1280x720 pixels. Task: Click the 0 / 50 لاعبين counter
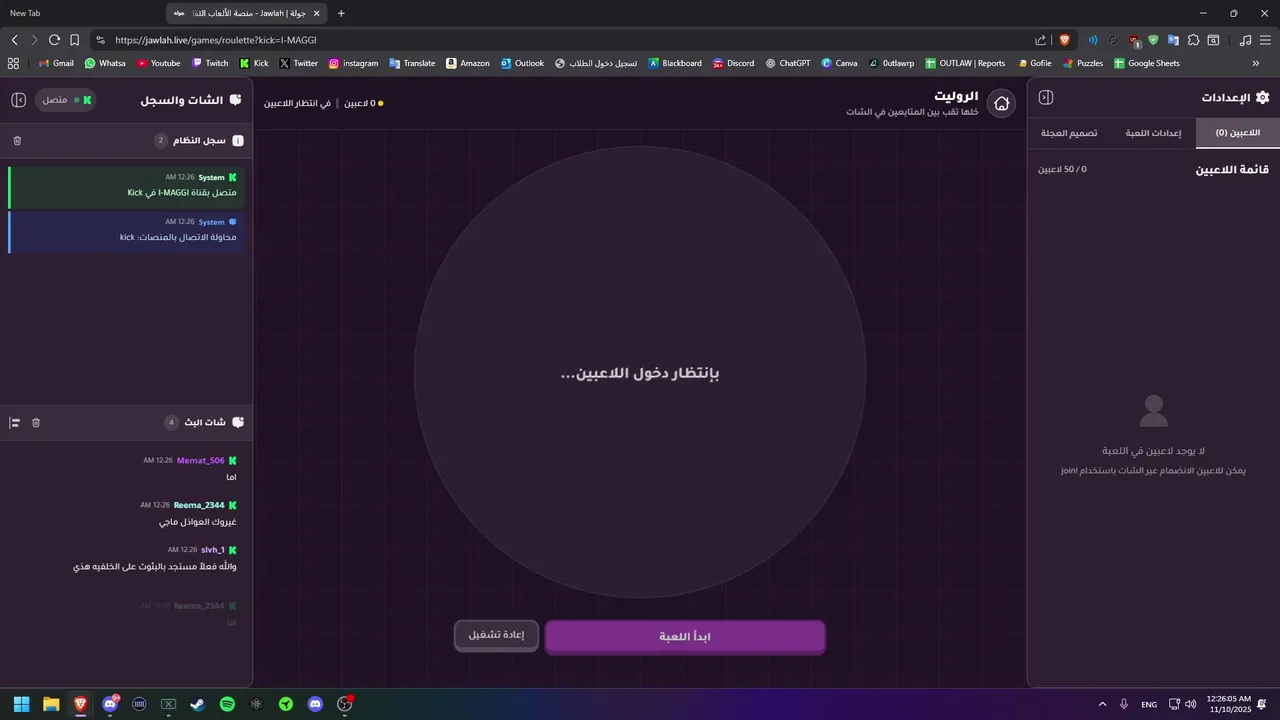pos(1062,170)
